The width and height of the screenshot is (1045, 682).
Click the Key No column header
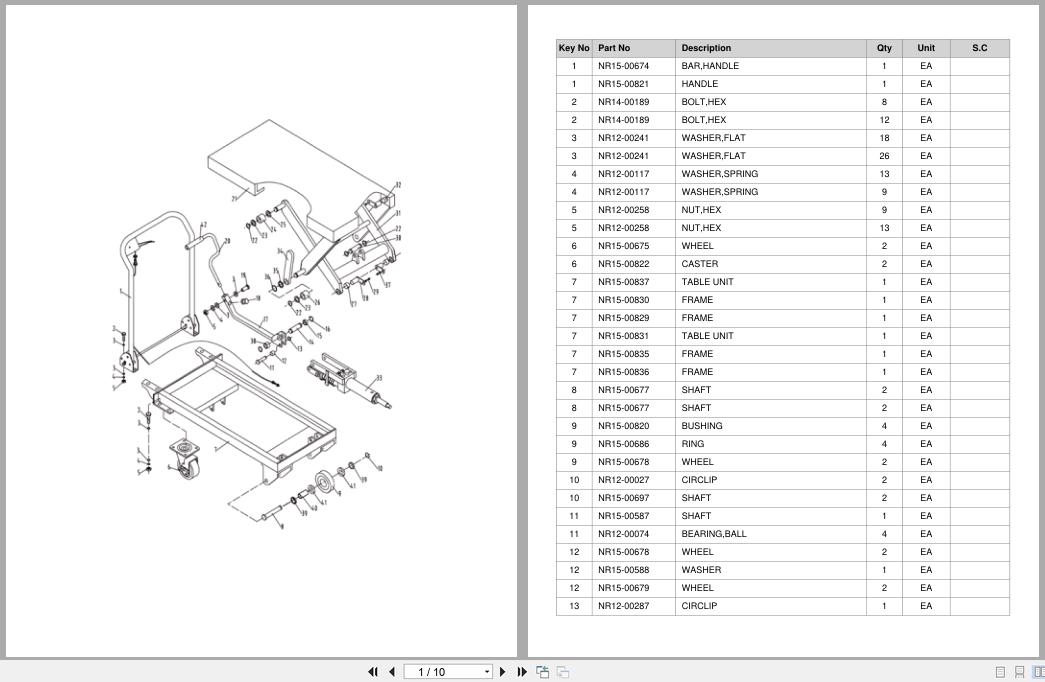click(x=574, y=48)
